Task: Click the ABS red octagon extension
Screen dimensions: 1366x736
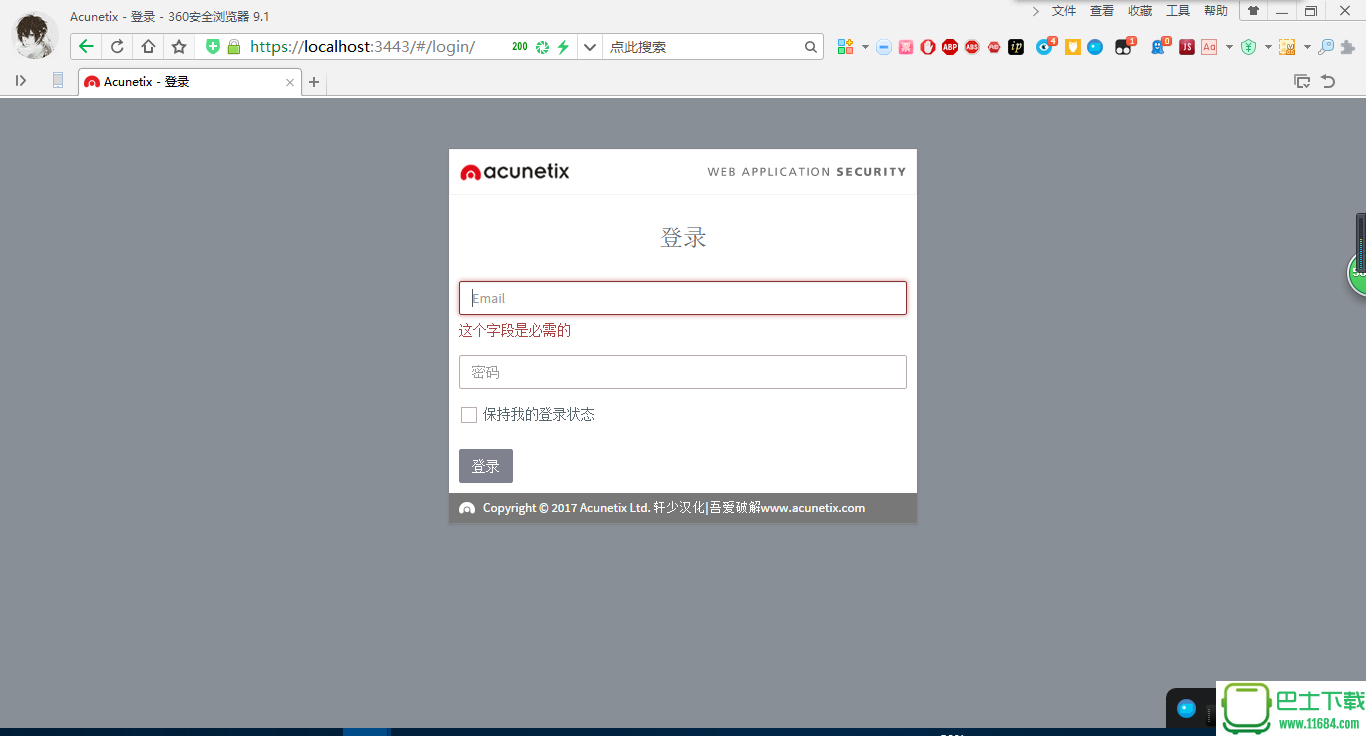Action: (972, 47)
